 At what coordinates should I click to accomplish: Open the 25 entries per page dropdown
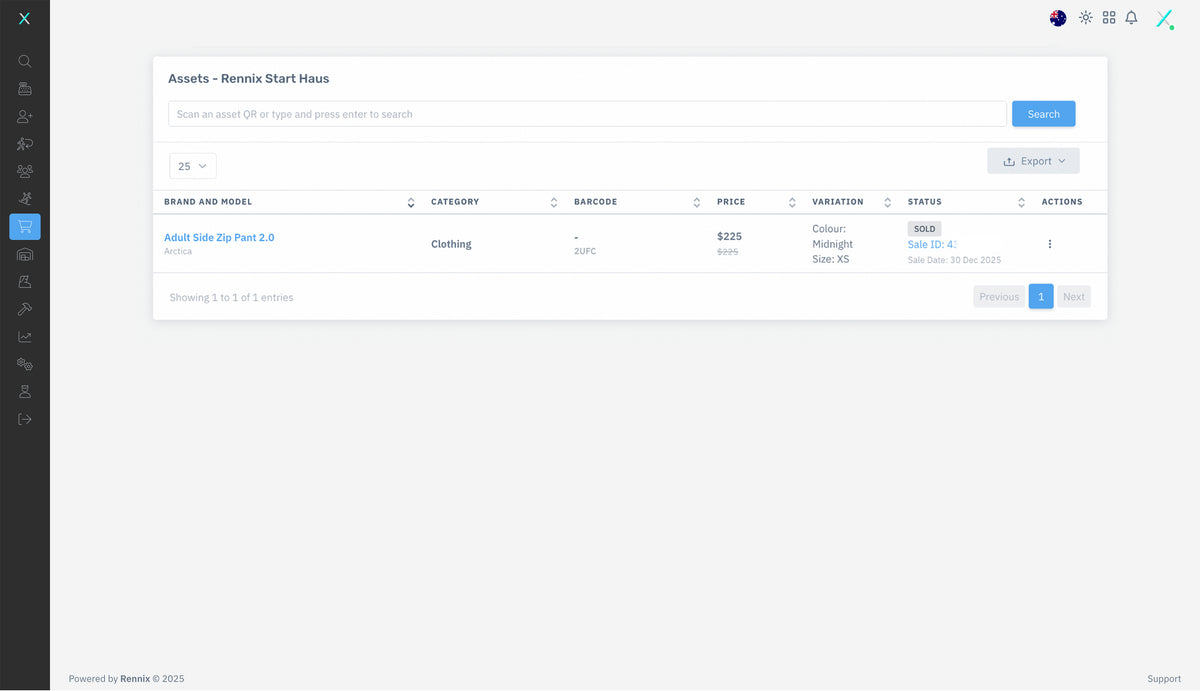point(192,166)
